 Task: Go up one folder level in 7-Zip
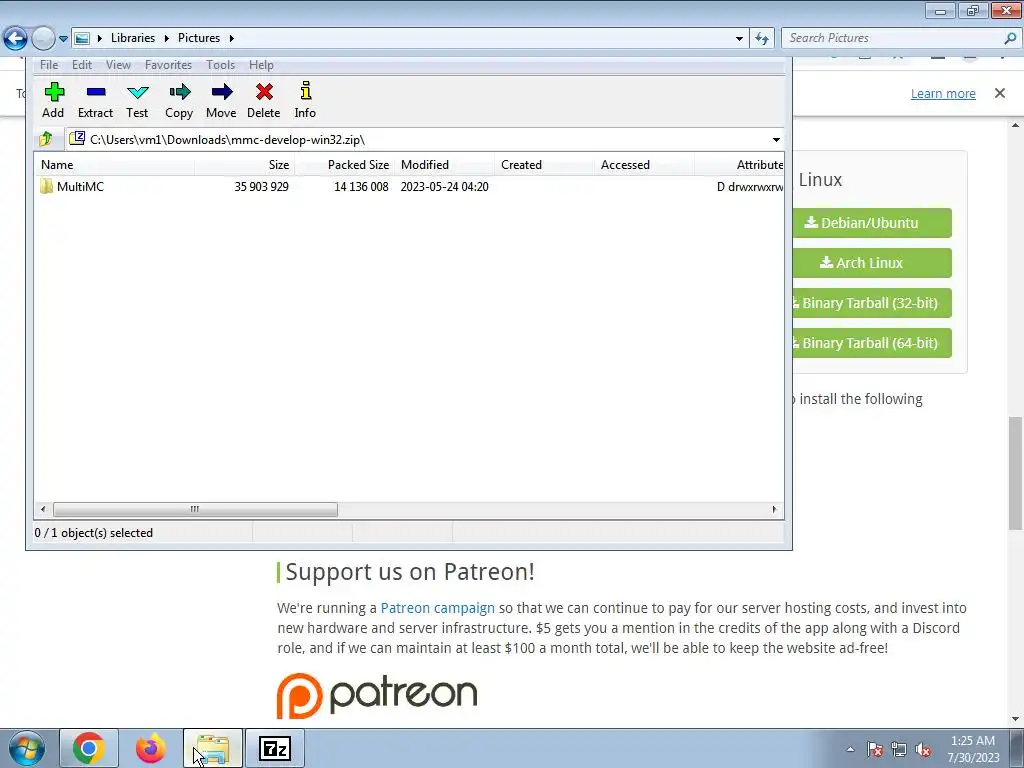tap(46, 139)
